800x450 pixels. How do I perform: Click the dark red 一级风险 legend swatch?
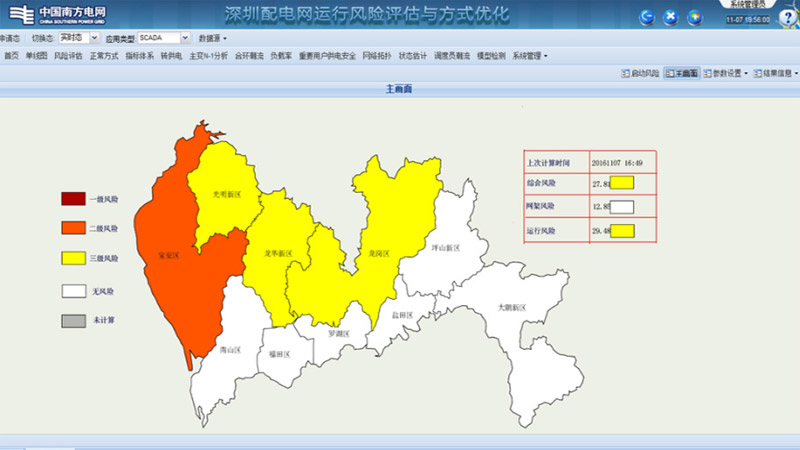(74, 198)
